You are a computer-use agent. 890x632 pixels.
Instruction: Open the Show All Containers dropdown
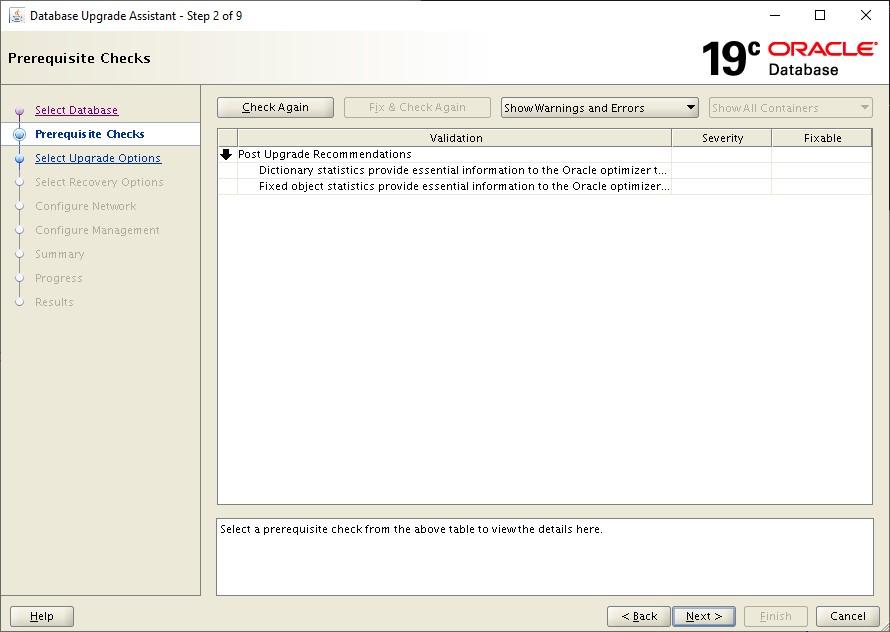tap(790, 107)
